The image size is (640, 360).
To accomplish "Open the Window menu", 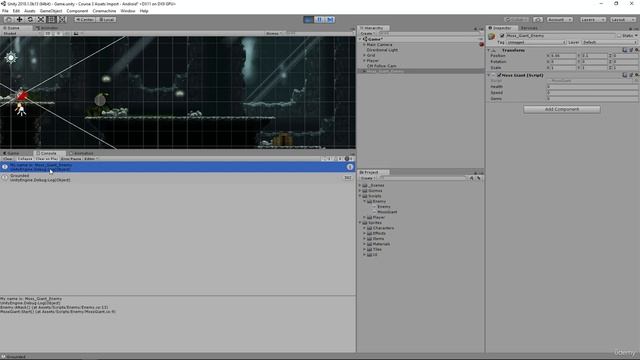I will pyautogui.click(x=128, y=11).
